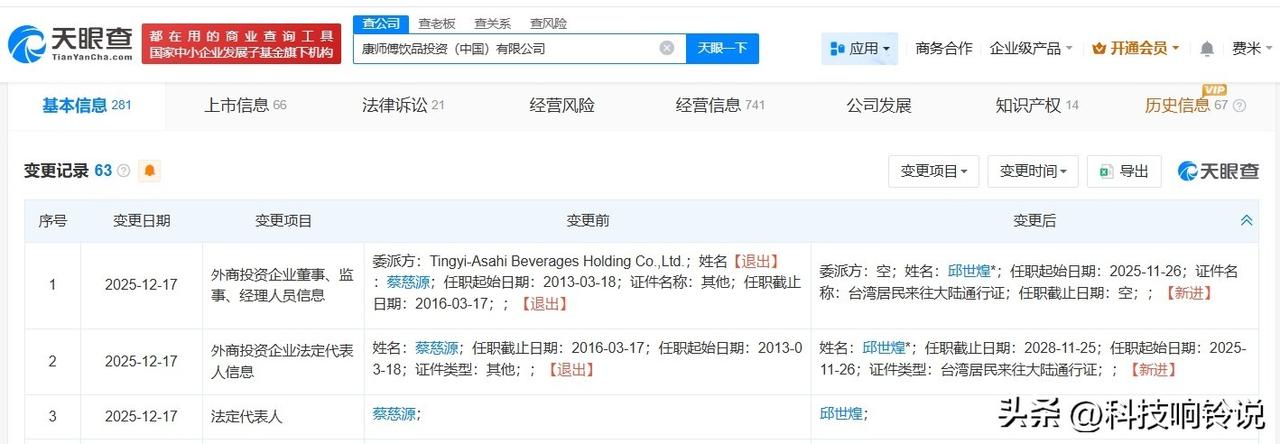The width and height of the screenshot is (1280, 444).
Task: Open notifications bell icon in header
Action: [x=1207, y=48]
